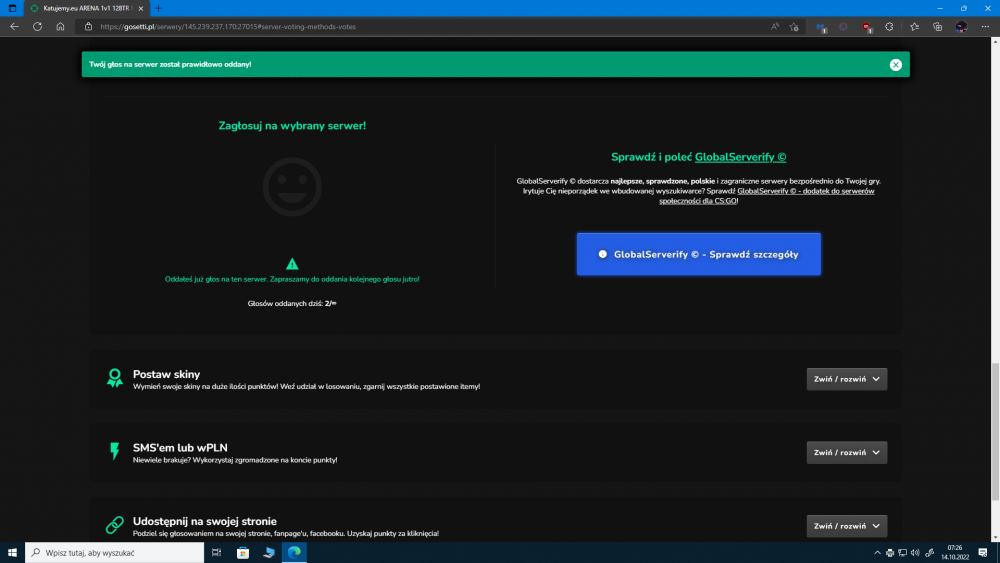1000x563 pixels.
Task: Close the Katujemy.eu ARENA tab
Action: (141, 8)
